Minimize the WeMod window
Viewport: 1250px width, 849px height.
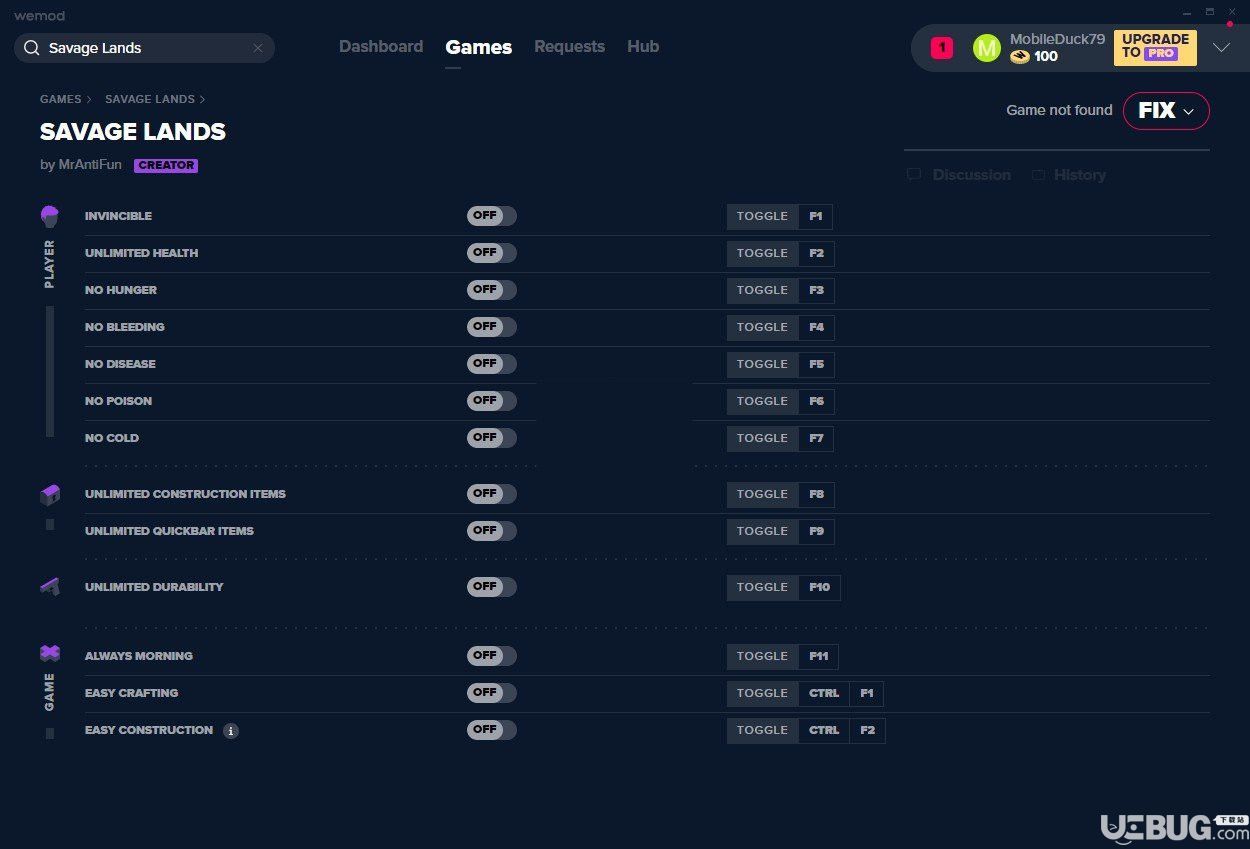click(x=1187, y=12)
